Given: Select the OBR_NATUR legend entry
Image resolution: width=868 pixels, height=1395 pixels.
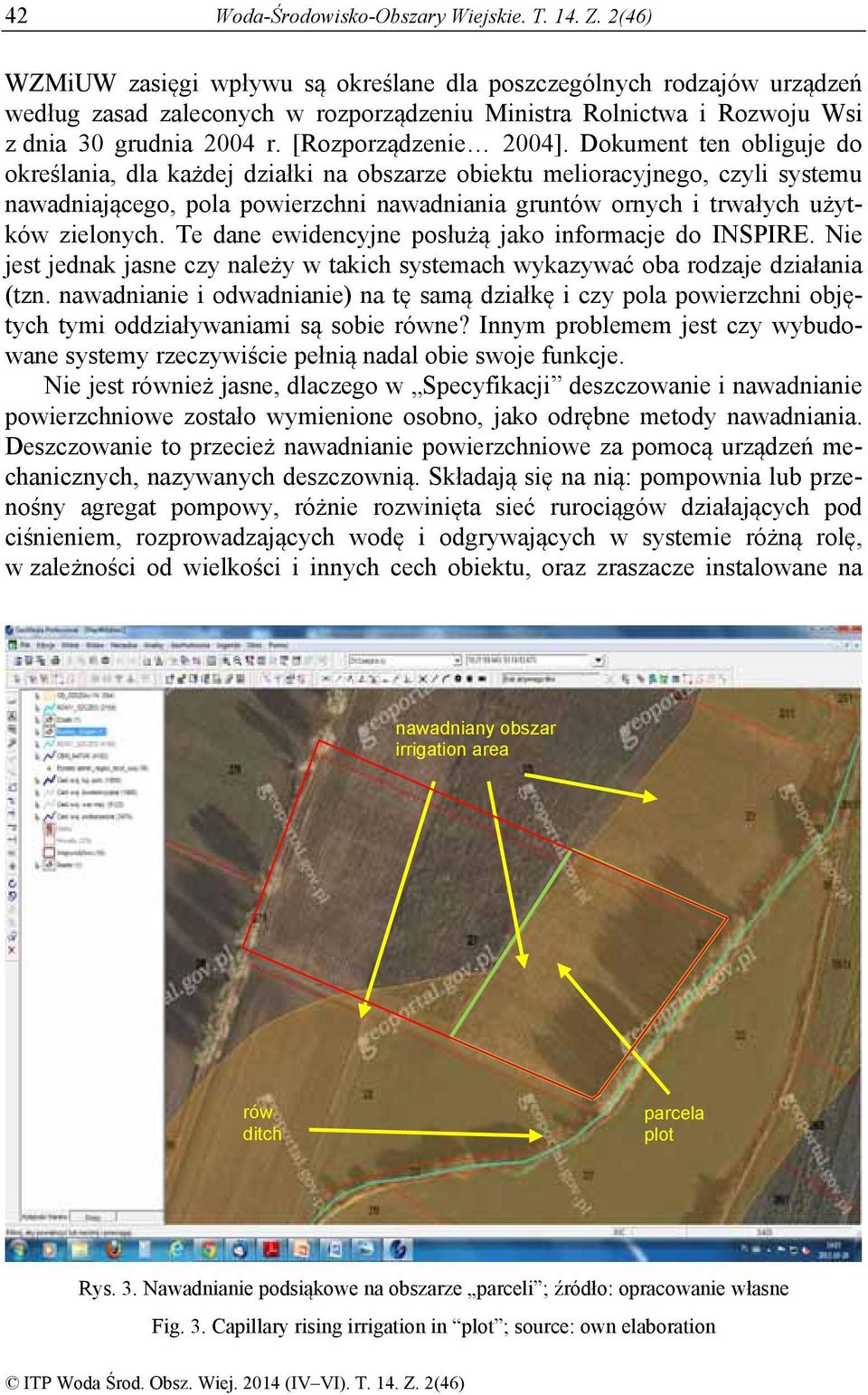Looking at the screenshot, I should [x=82, y=755].
